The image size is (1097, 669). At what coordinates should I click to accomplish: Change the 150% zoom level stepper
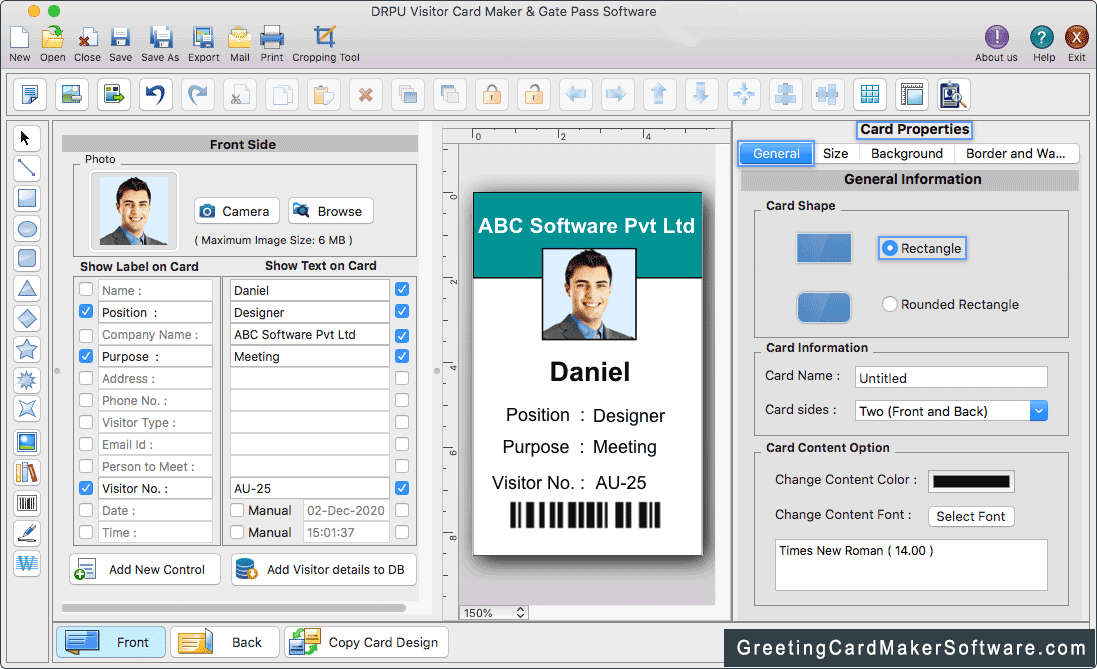pos(521,612)
